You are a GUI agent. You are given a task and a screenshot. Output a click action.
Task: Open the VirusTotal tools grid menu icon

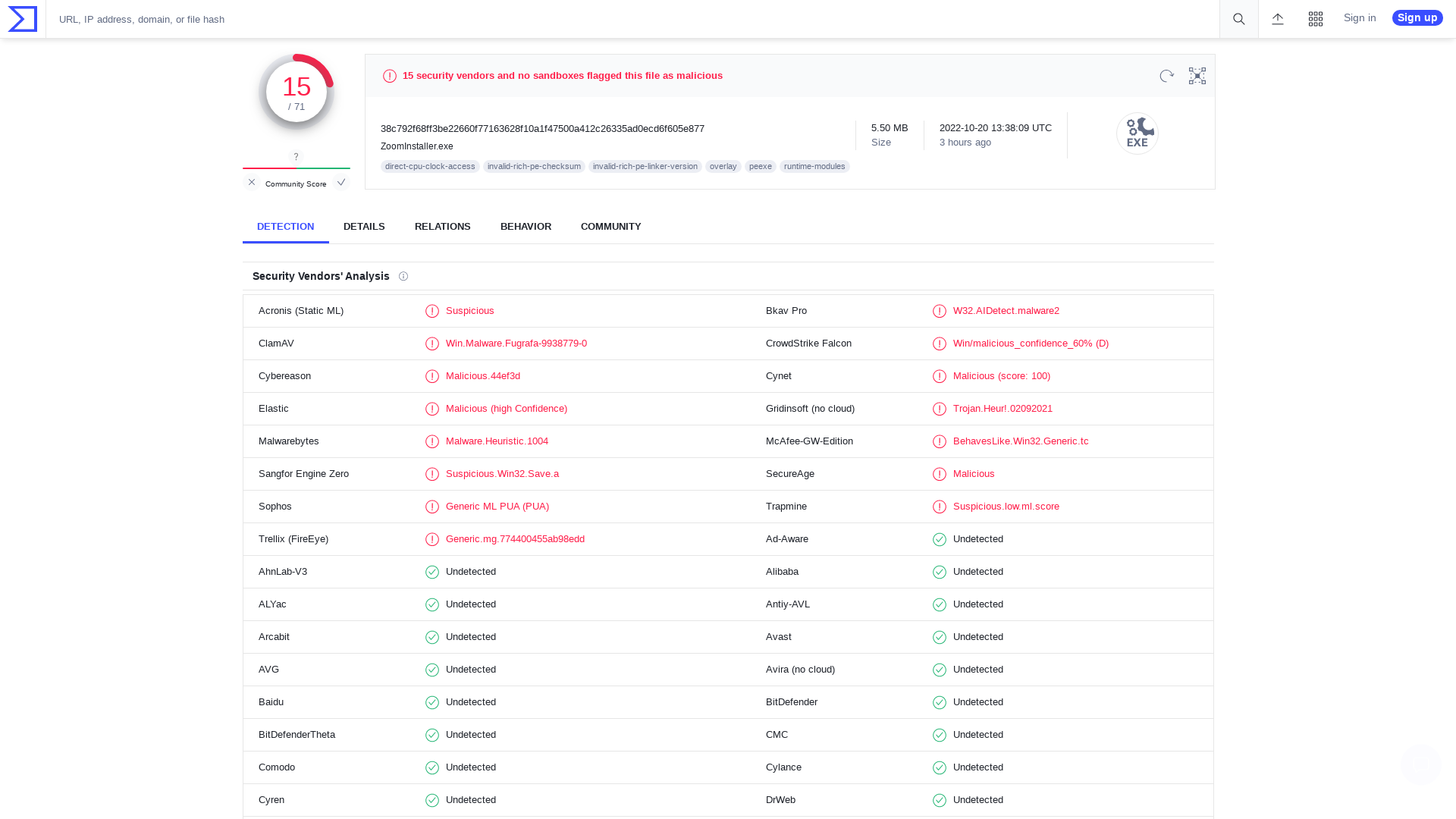pos(1316,19)
